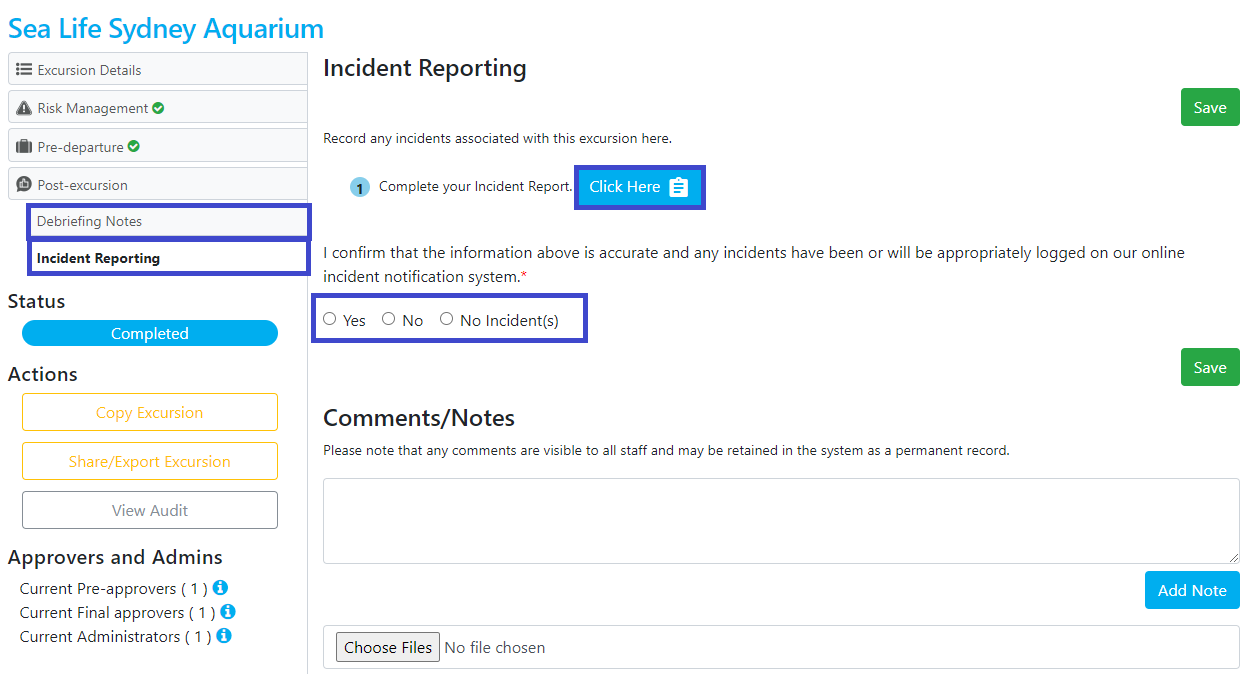
Task: Click the 'Current Administrators ( 1 )' text
Action: [116, 636]
